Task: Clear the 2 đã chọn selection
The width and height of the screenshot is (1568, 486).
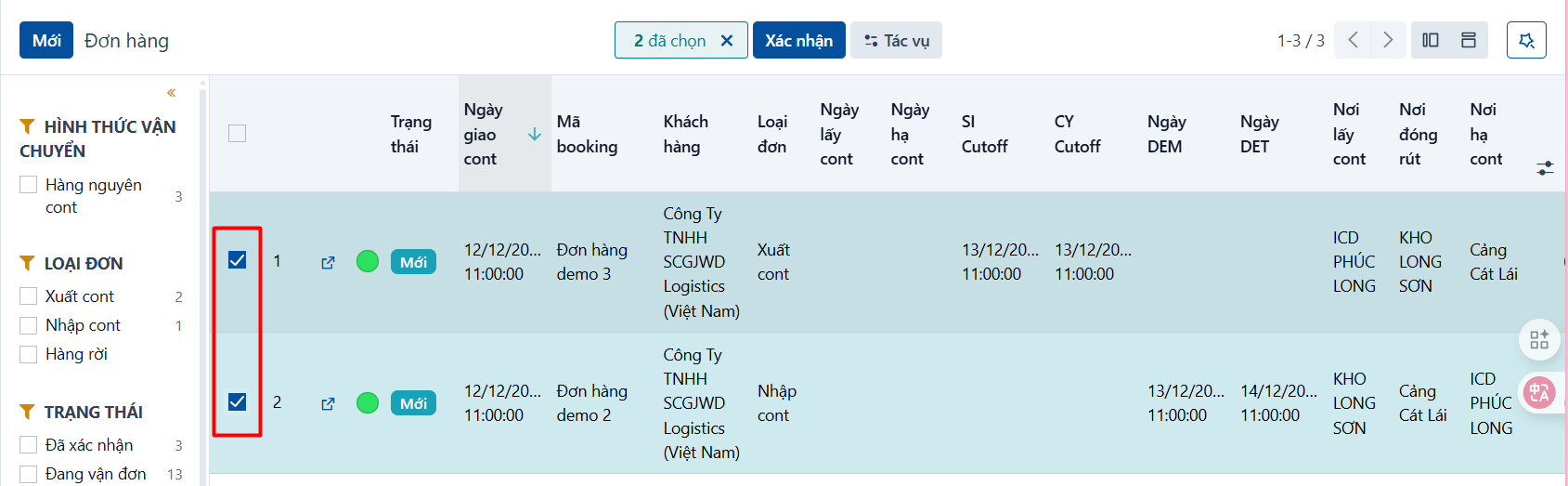Action: tap(727, 41)
